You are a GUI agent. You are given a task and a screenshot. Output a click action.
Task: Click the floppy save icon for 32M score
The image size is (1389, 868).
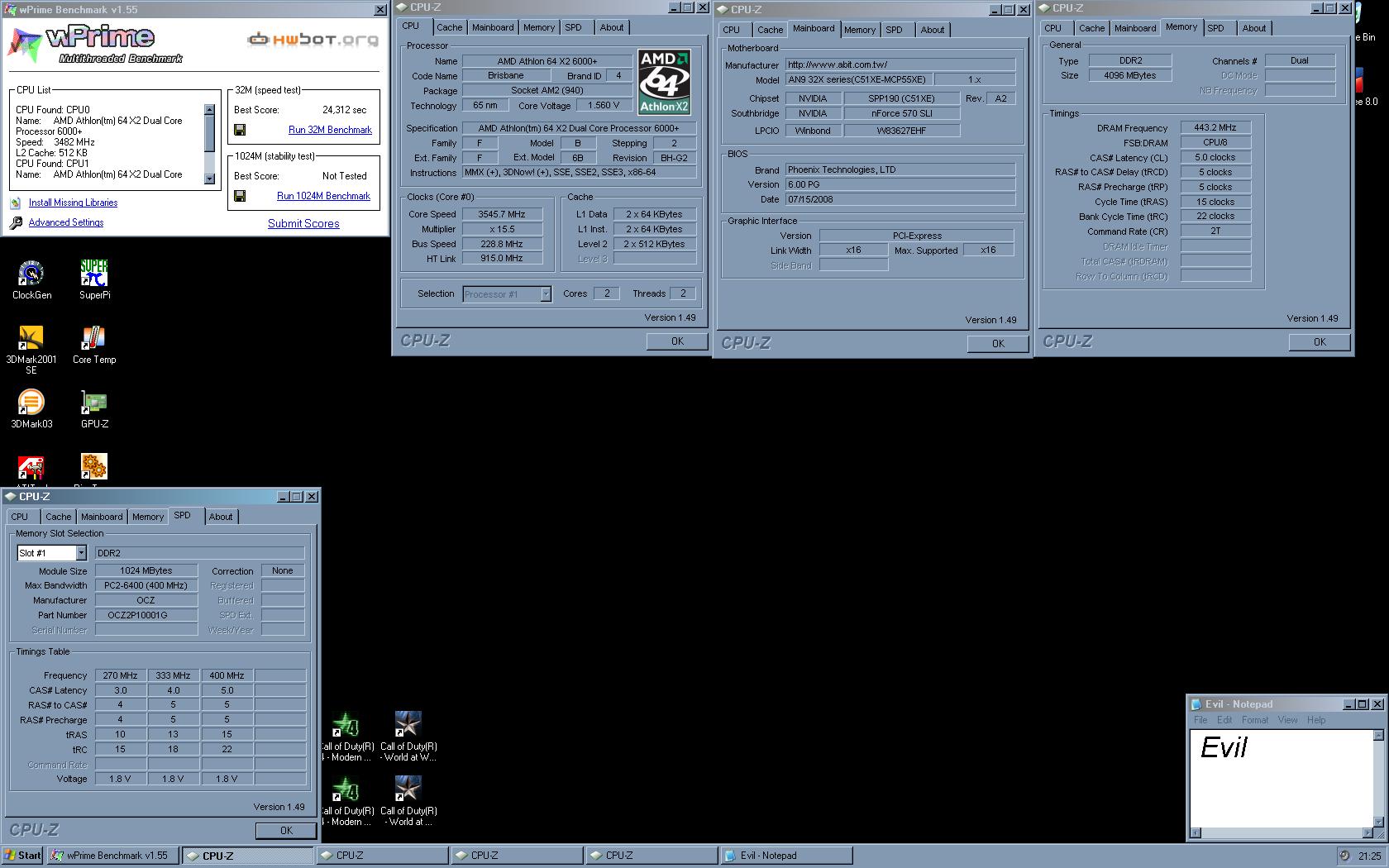[x=240, y=130]
